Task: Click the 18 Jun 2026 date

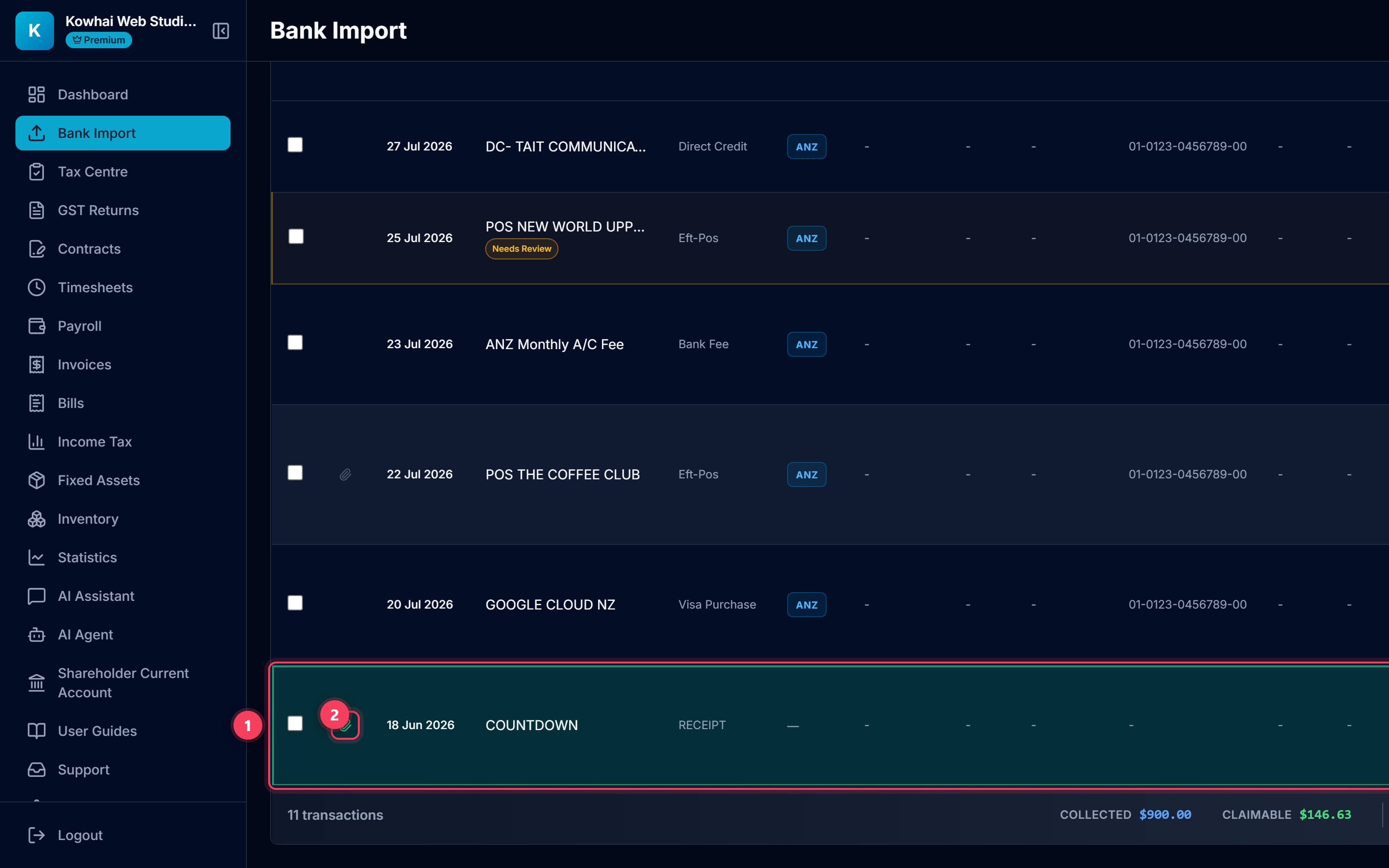Action: pos(420,725)
